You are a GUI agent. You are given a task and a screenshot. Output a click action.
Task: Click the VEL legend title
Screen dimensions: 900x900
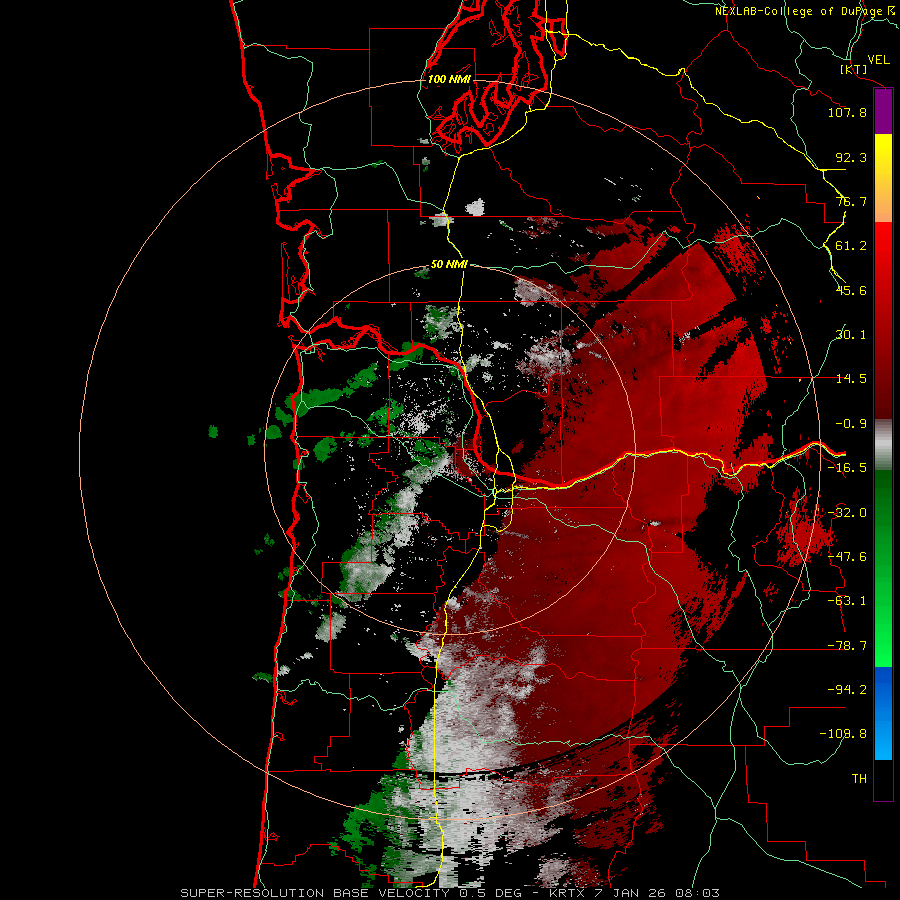click(x=878, y=60)
